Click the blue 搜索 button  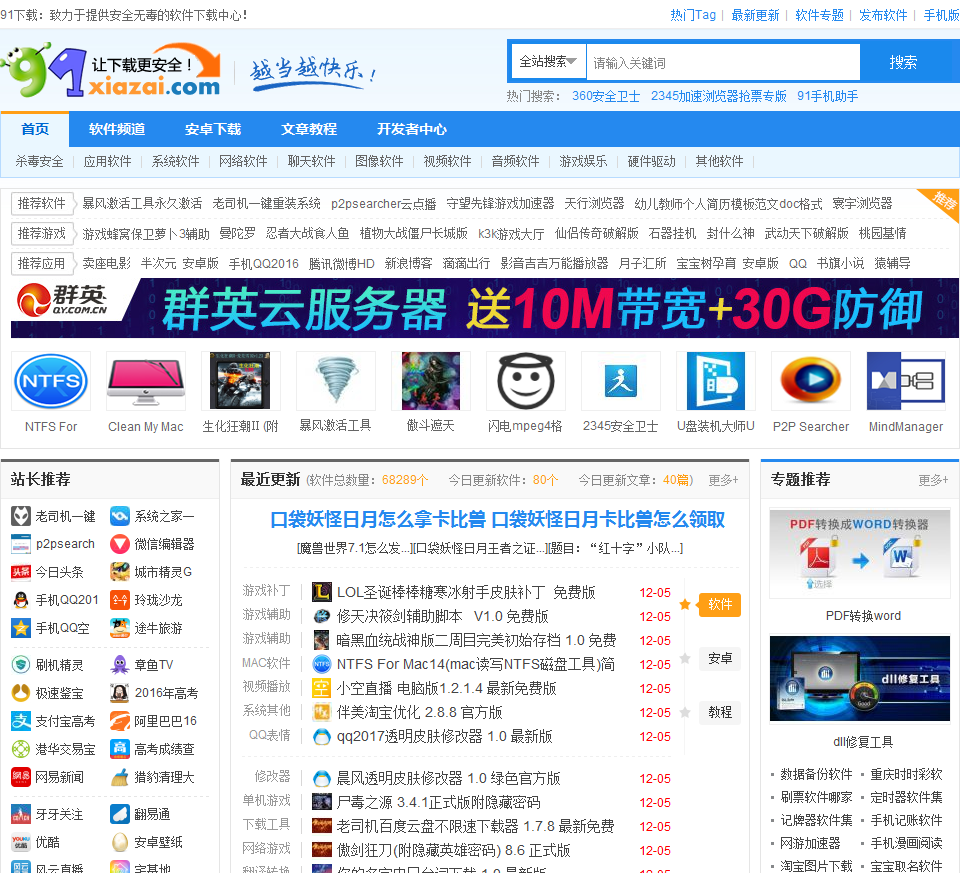coord(903,62)
